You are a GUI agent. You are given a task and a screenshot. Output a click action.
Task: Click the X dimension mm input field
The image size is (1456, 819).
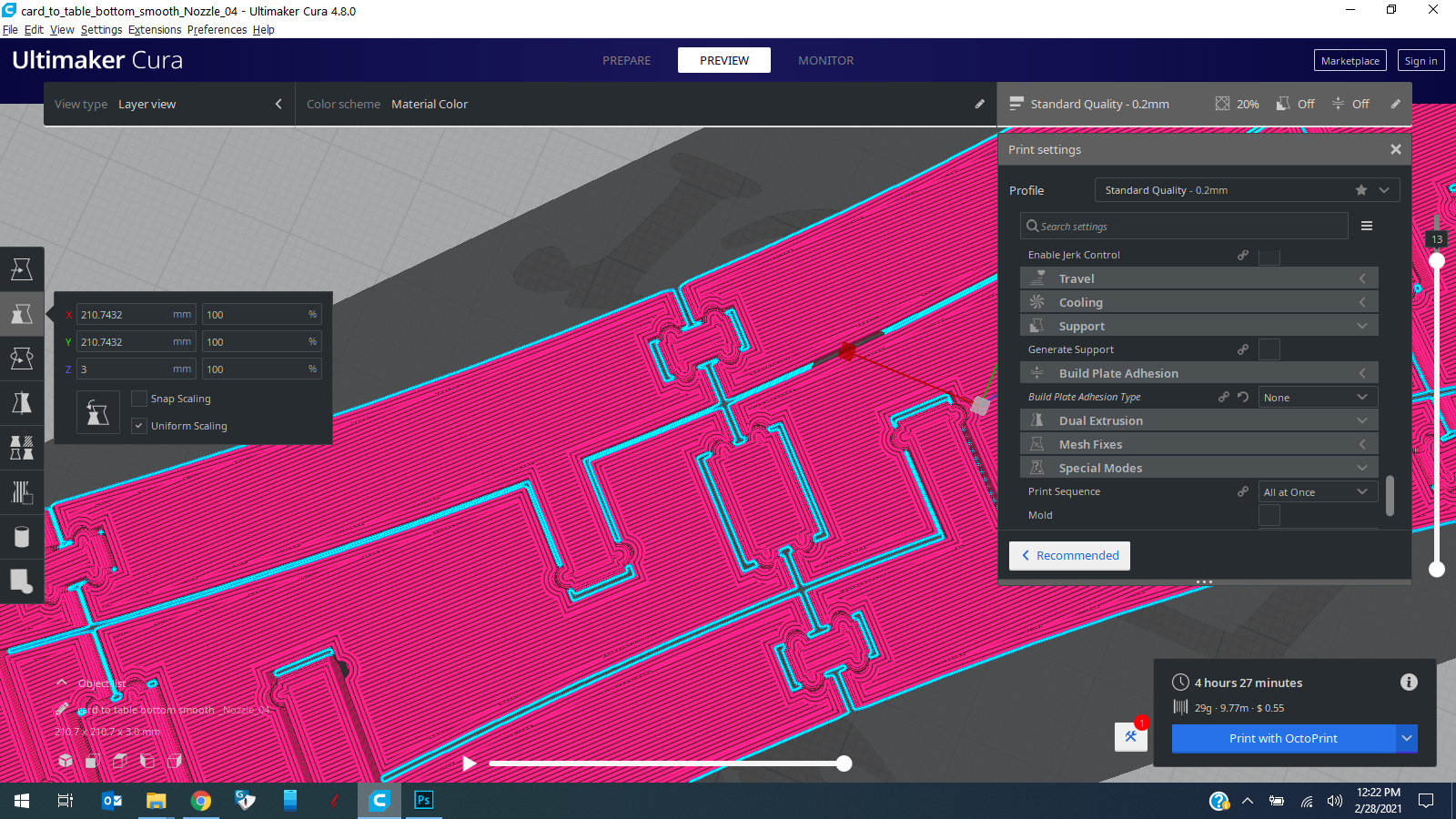[x=136, y=314]
